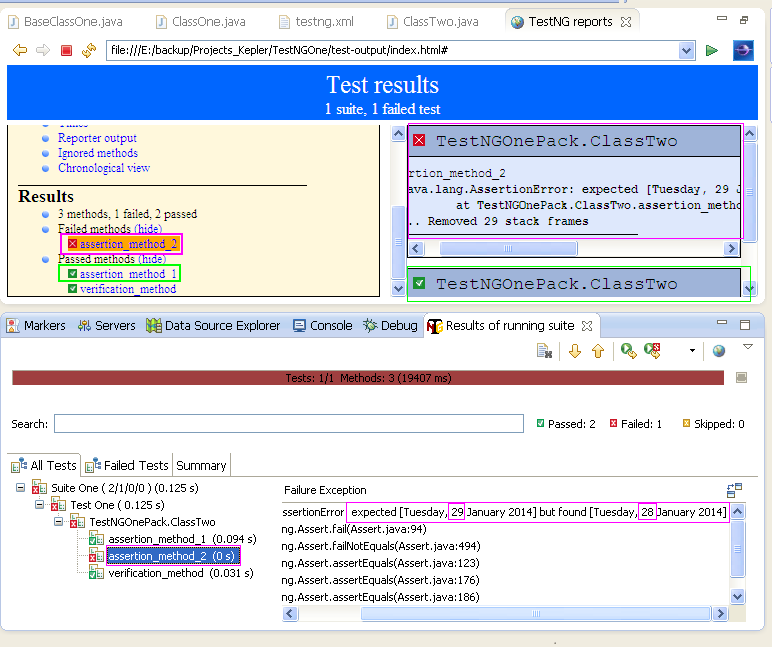Minimize the results view panel

(x=722, y=322)
